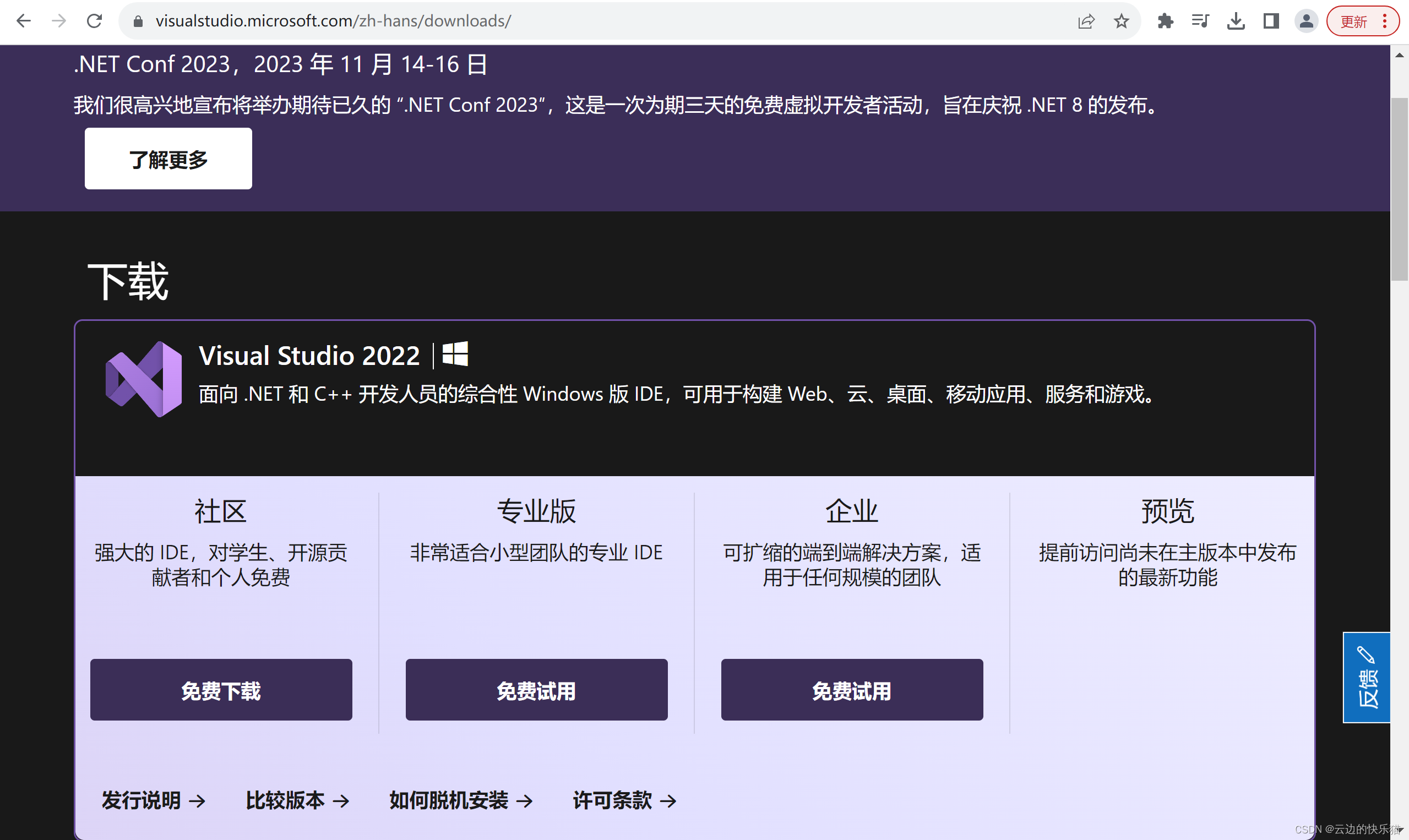Open the browser downloads icon

(x=1236, y=21)
